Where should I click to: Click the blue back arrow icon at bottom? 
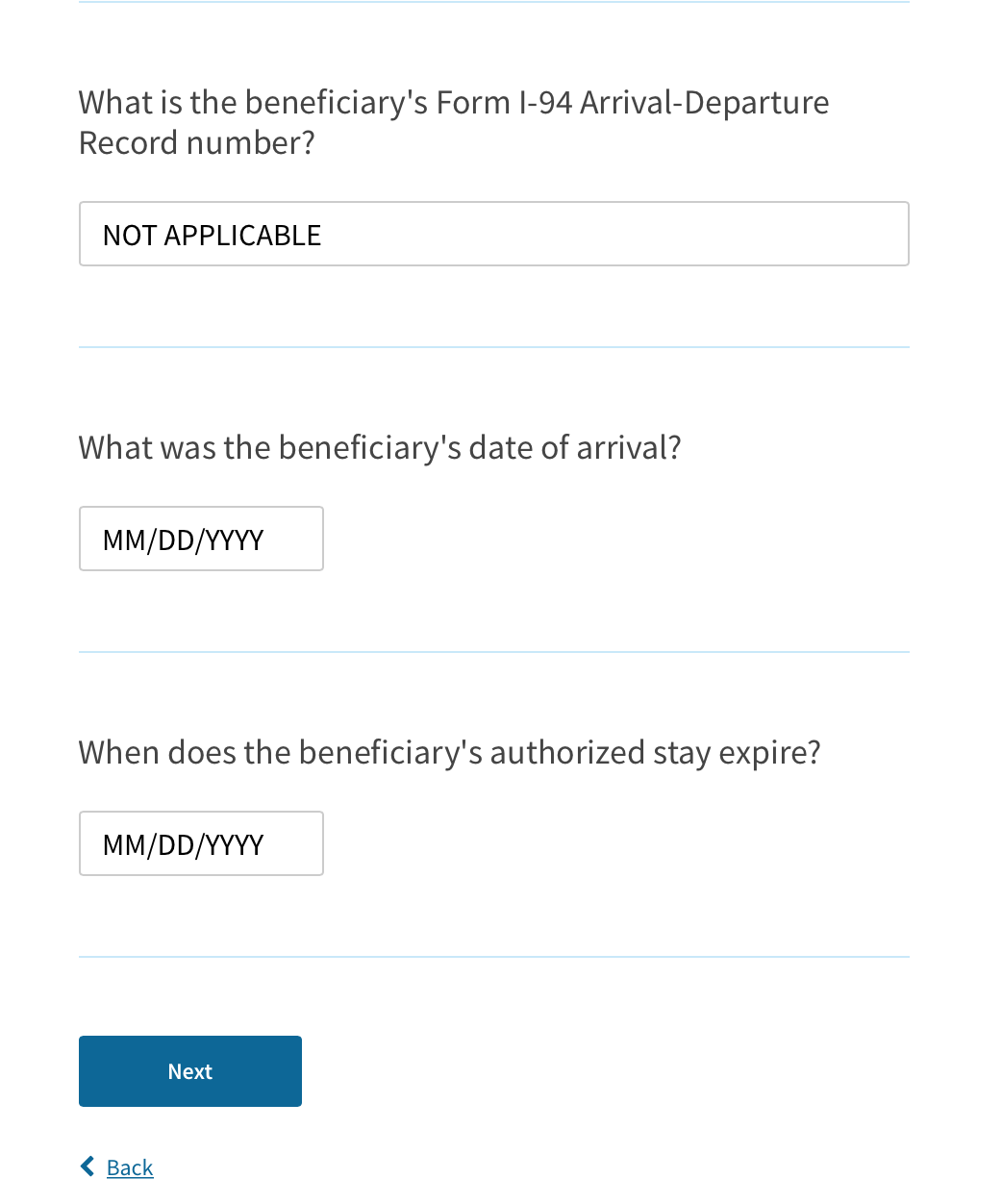pos(88,1166)
